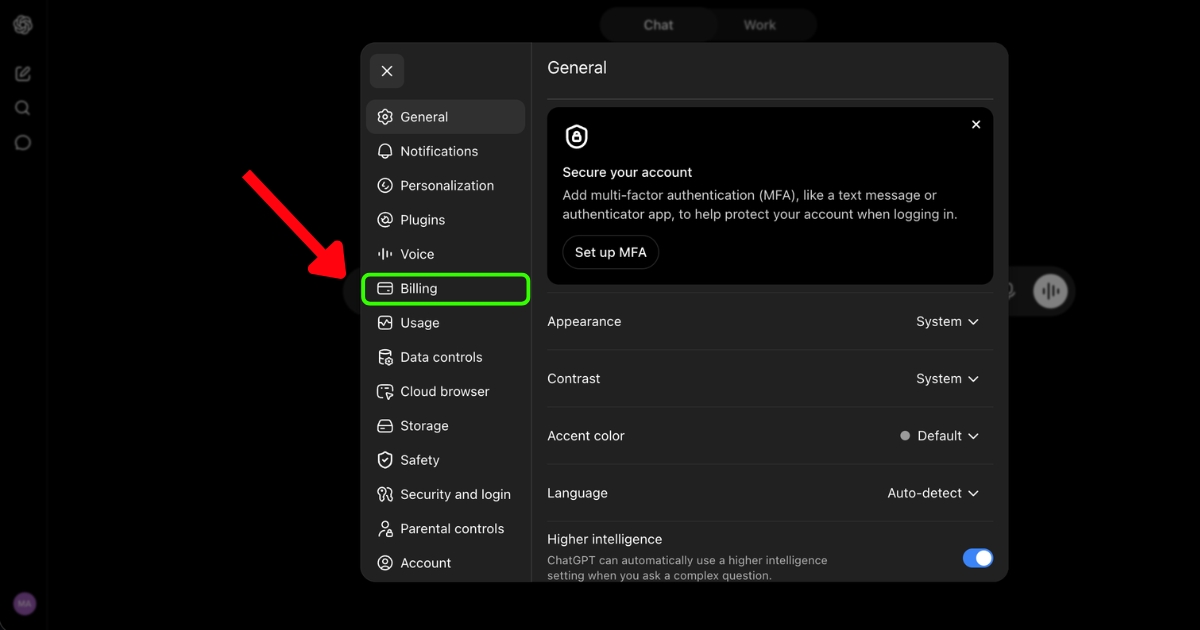Click the circle icon below search in left rail
The height and width of the screenshot is (630, 1200).
(x=23, y=143)
